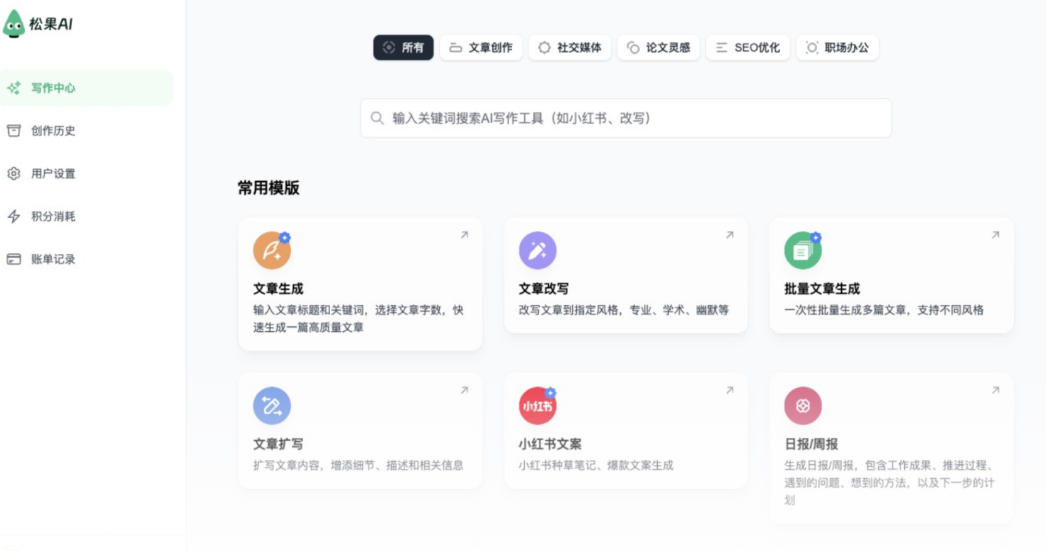Click 文章生成 description starting "输入文章标题和关键词"

pyautogui.click(x=358, y=319)
